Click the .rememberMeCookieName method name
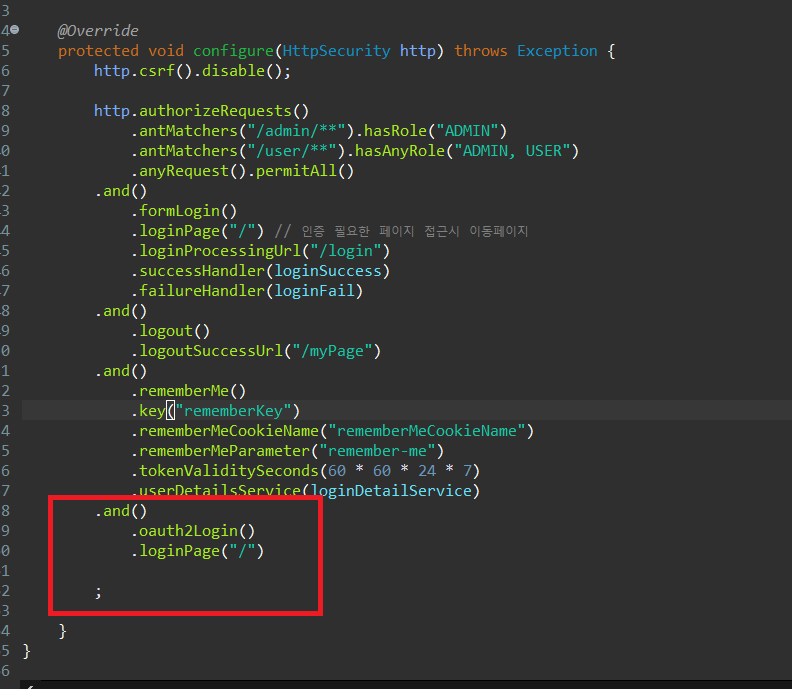The image size is (792, 689). pos(229,431)
